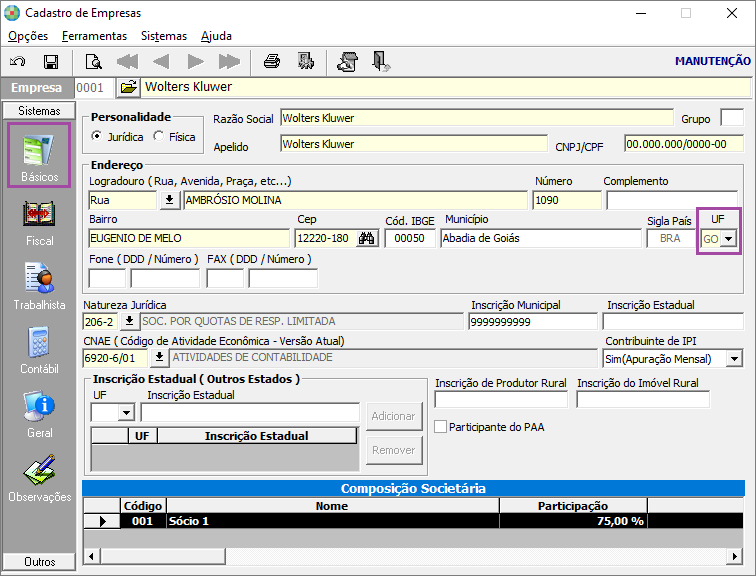Open the Opções menu
The image size is (756, 576).
coord(28,36)
